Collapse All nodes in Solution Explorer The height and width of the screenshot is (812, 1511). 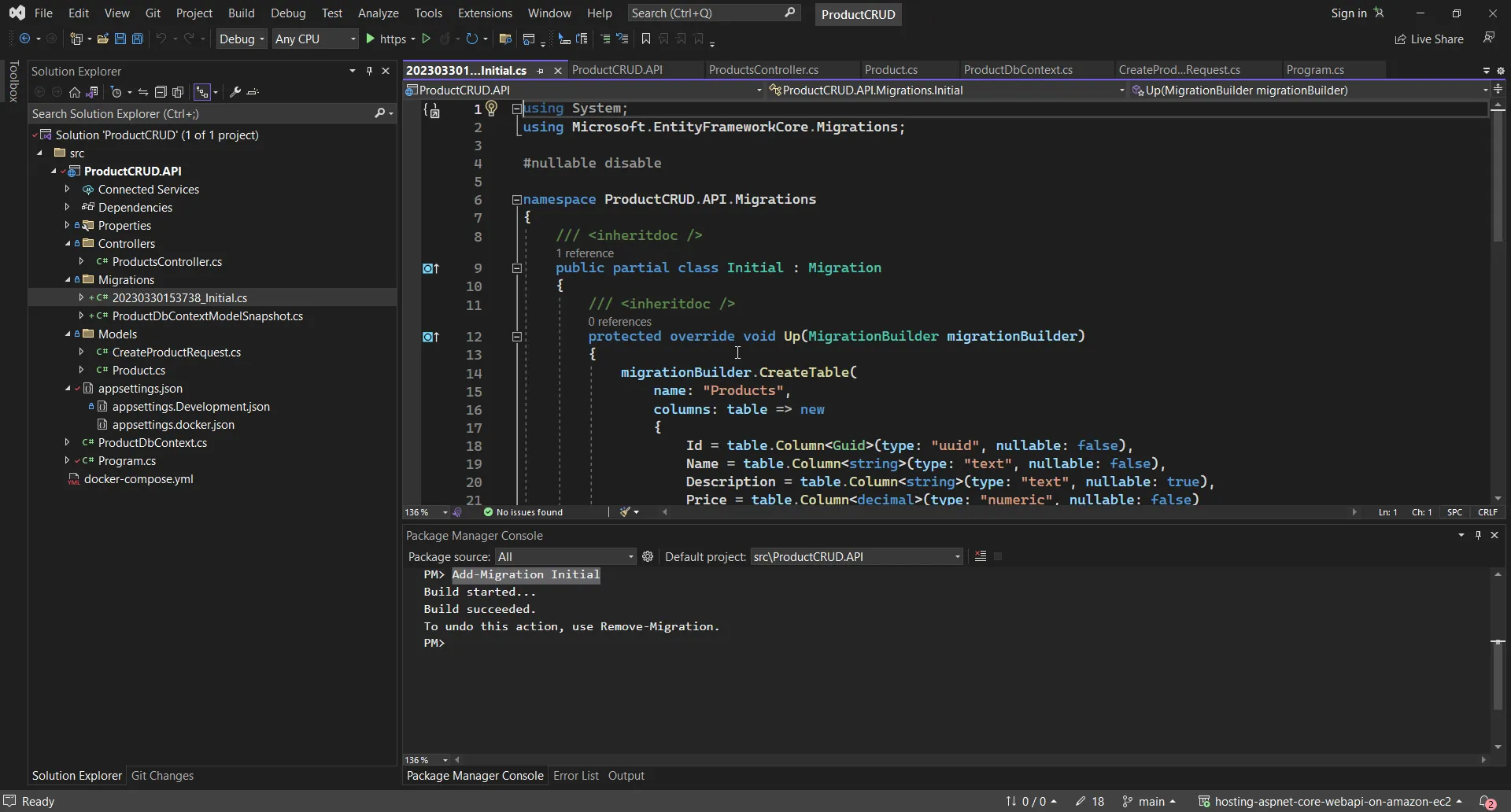[161, 92]
